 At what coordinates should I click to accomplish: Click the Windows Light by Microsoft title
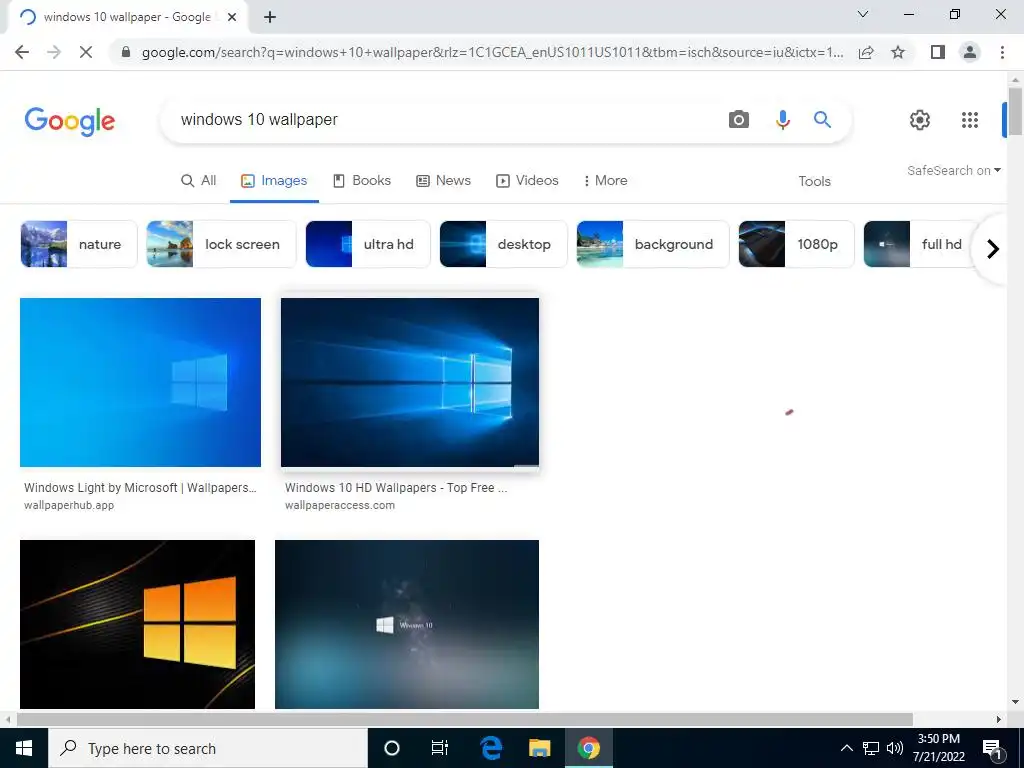140,488
